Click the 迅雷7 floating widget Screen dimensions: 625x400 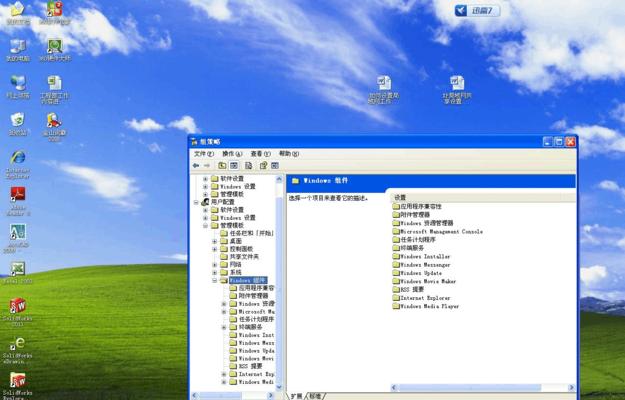(477, 10)
